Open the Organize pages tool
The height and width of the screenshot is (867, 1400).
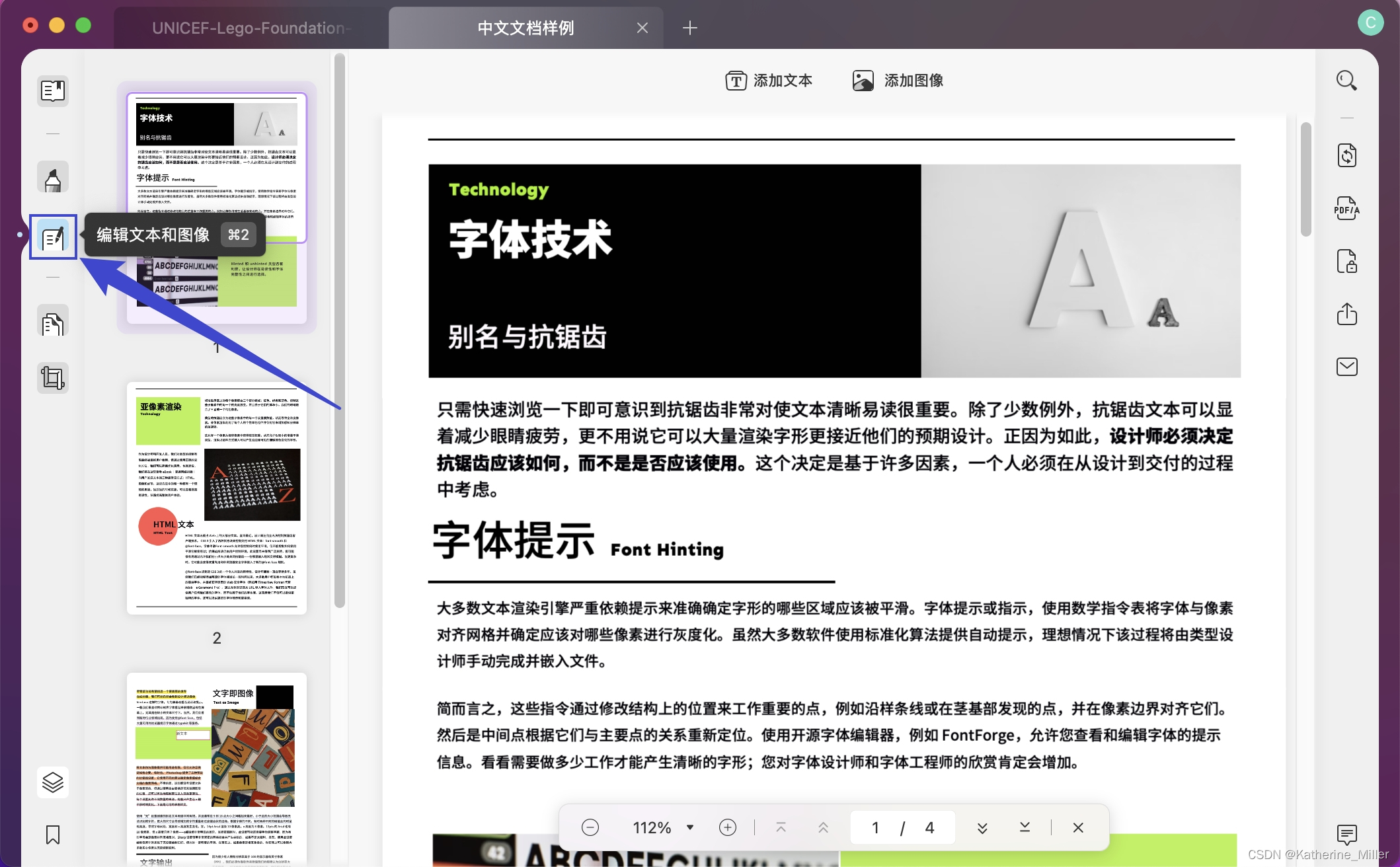(x=53, y=323)
